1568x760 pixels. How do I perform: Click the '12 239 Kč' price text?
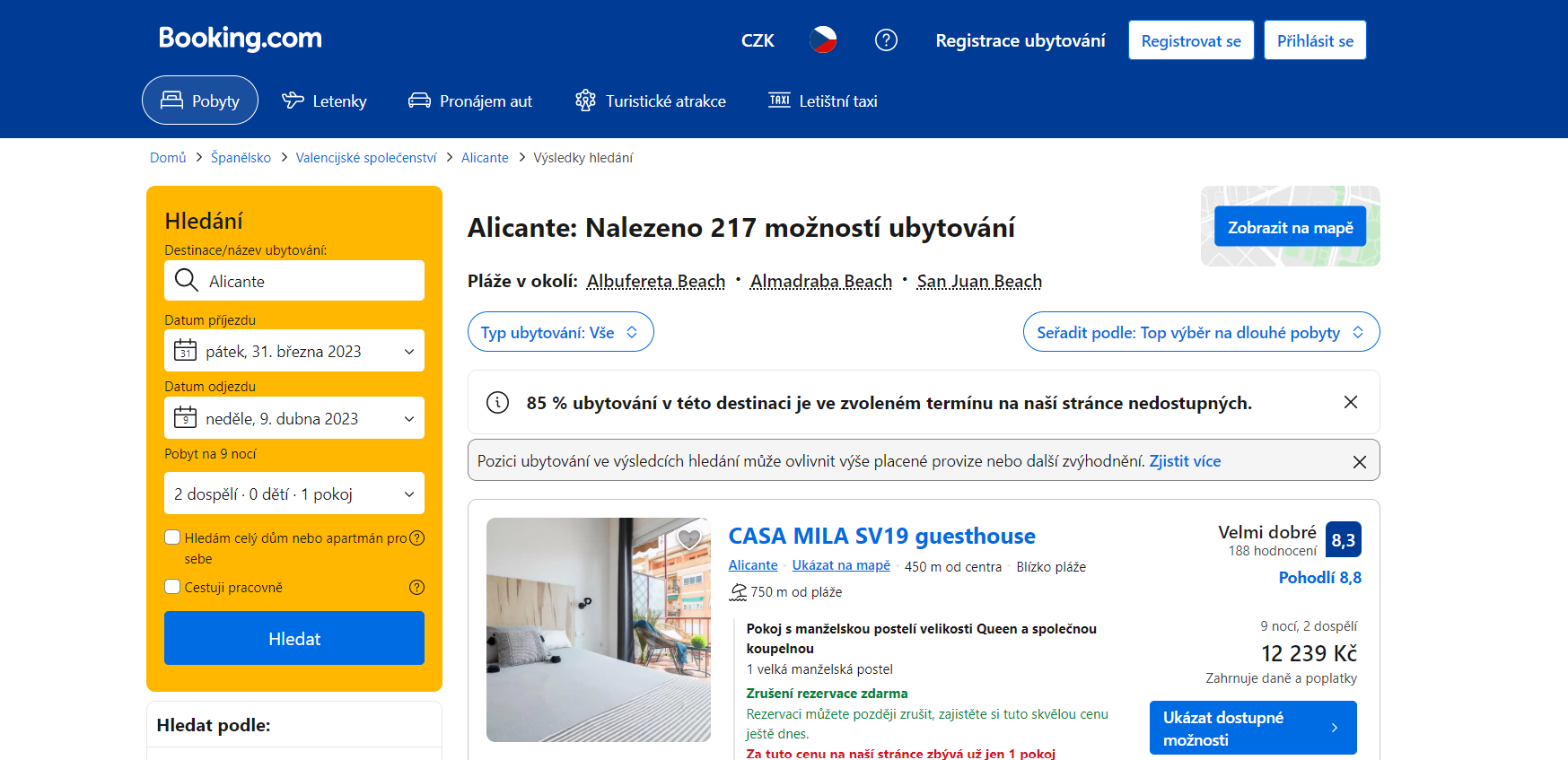[1309, 653]
